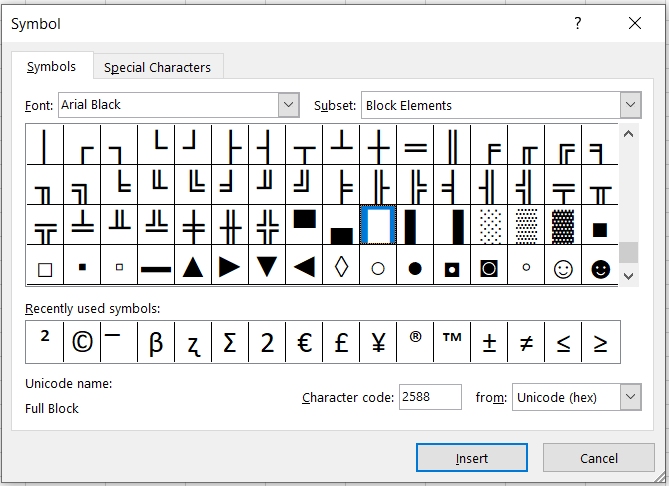
Task: Open the Font dropdown list
Action: (x=288, y=105)
